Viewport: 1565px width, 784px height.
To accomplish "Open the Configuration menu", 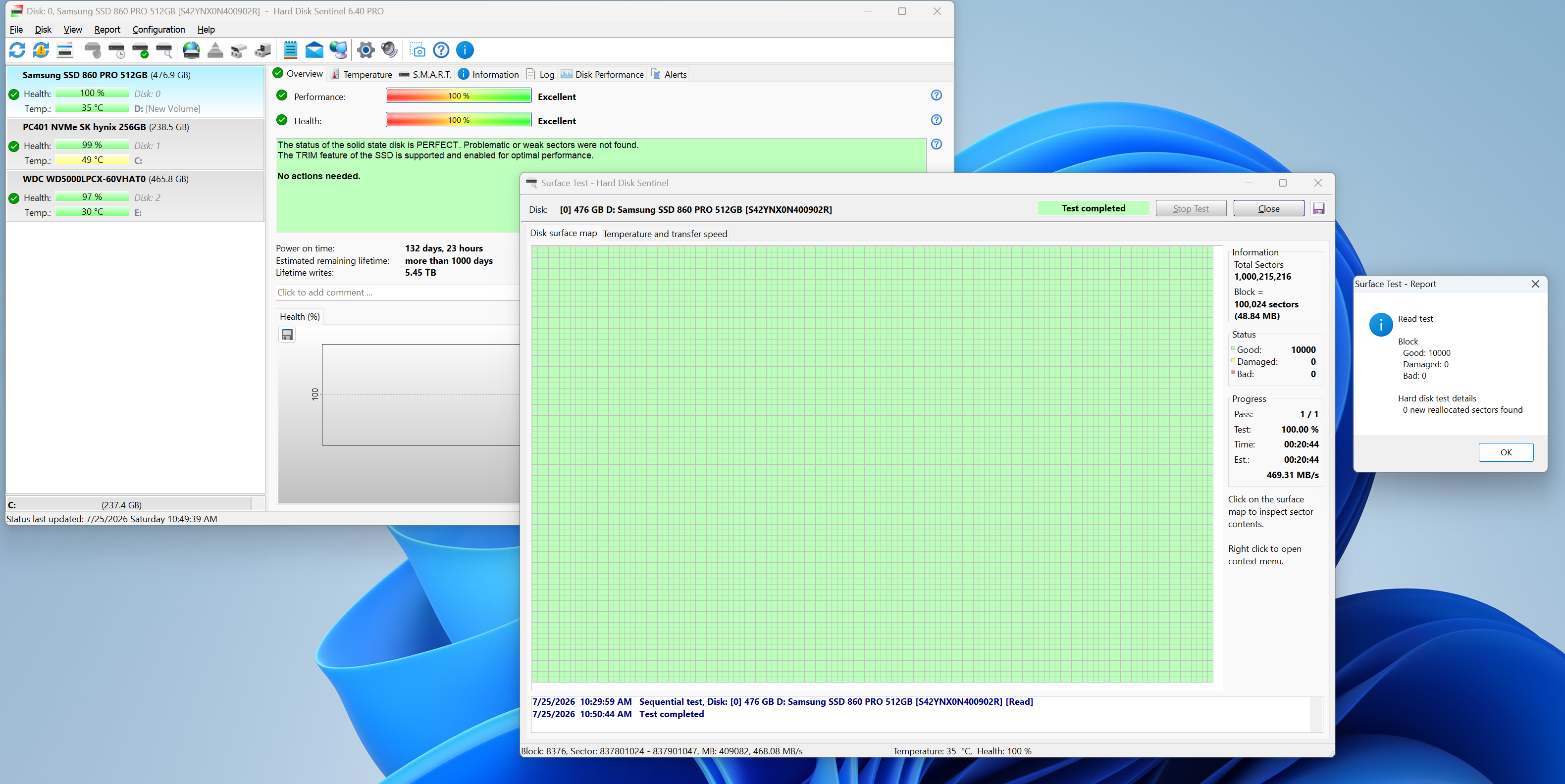I will pos(158,29).
